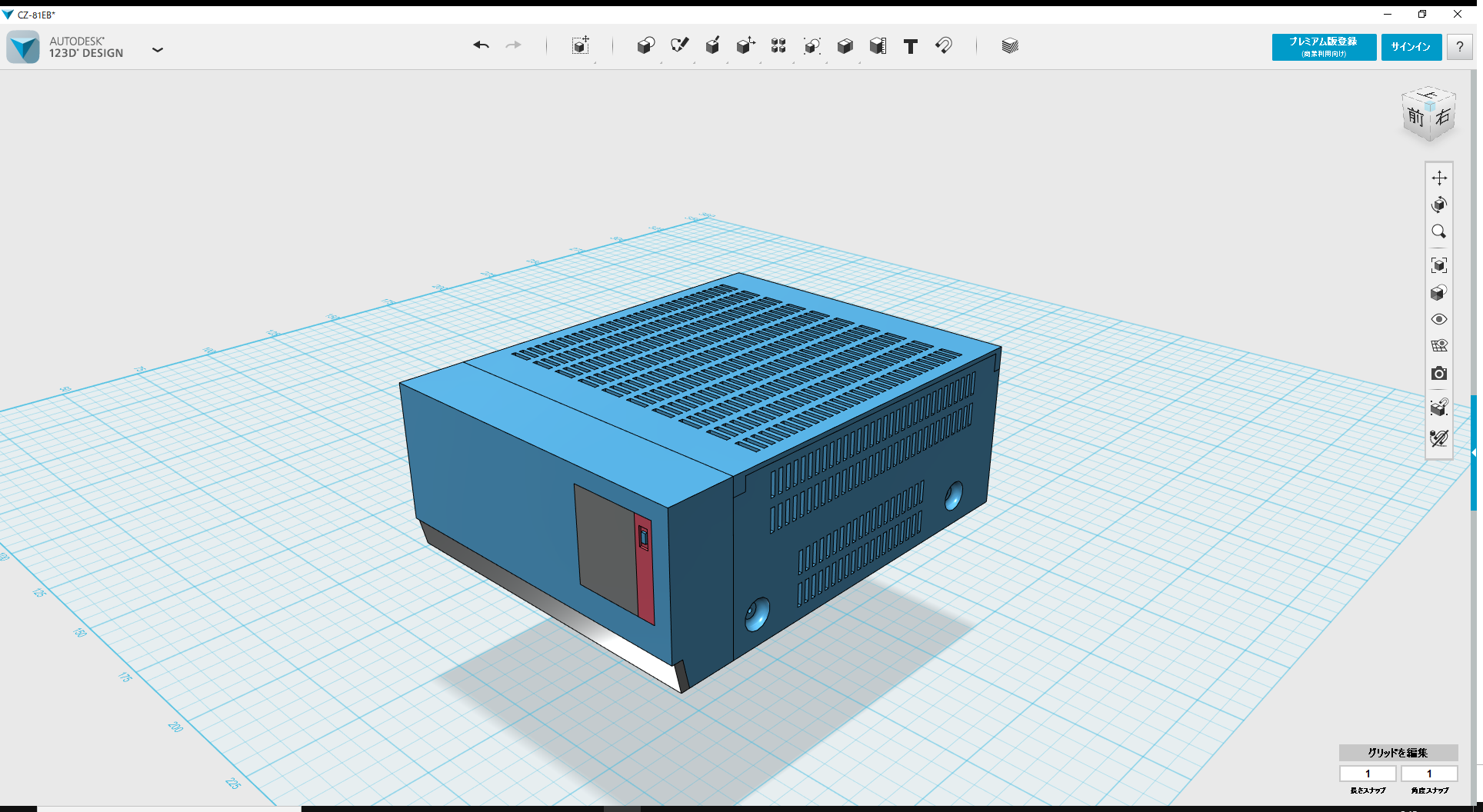Open the Snap tool
The width and height of the screenshot is (1483, 812).
[945, 45]
